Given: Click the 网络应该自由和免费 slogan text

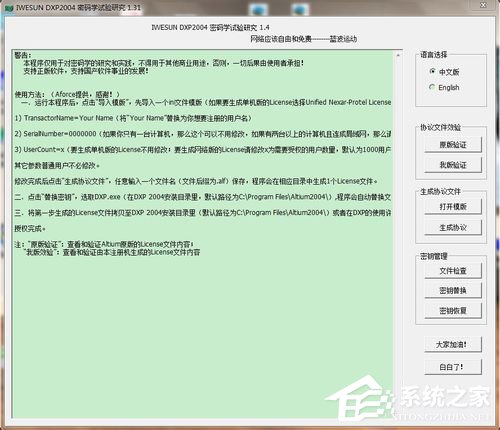Looking at the screenshot, I should pos(303,39).
